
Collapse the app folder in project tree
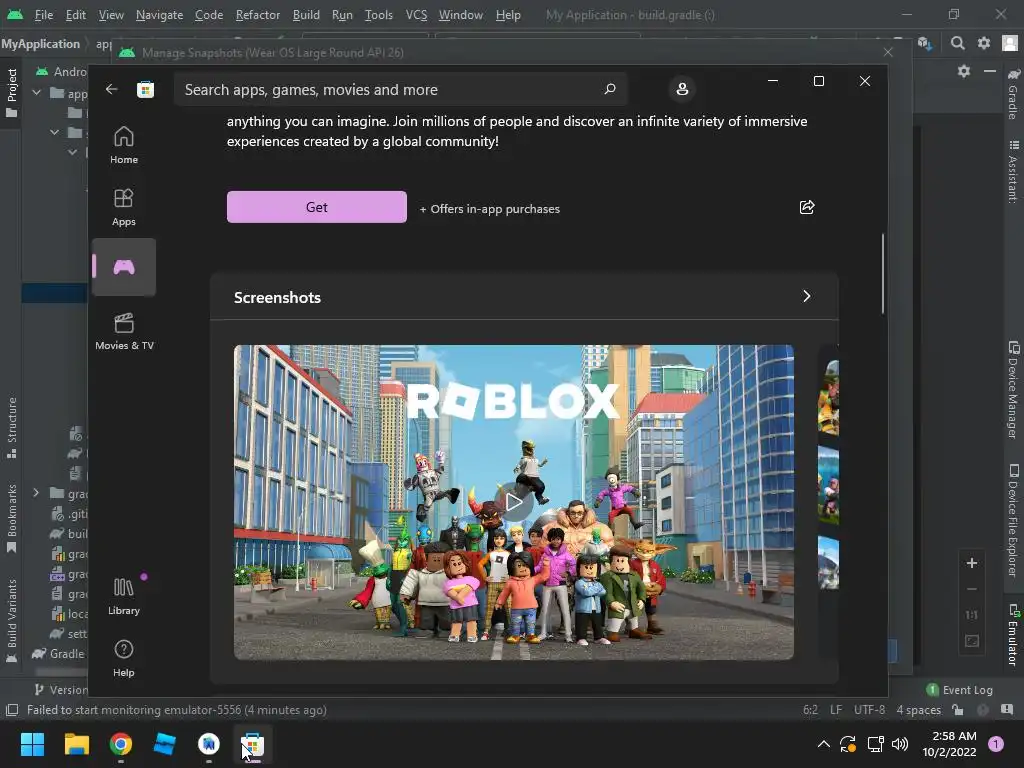pos(37,93)
